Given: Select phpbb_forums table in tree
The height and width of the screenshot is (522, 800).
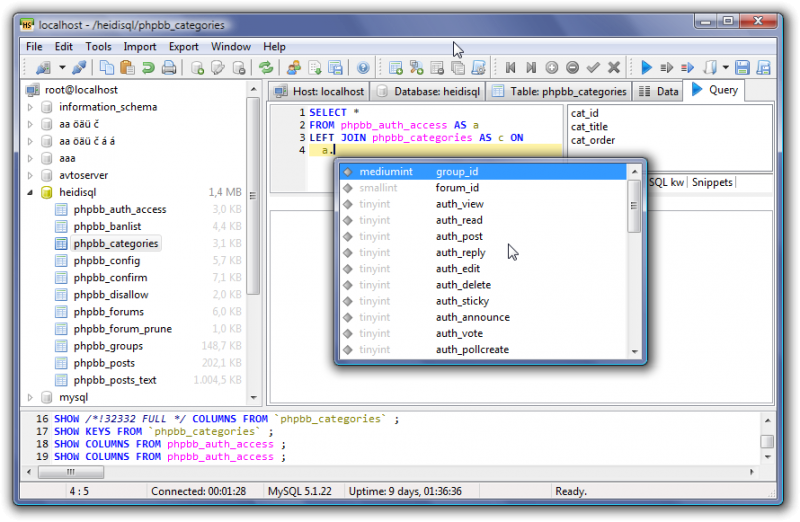Looking at the screenshot, I should (x=109, y=311).
